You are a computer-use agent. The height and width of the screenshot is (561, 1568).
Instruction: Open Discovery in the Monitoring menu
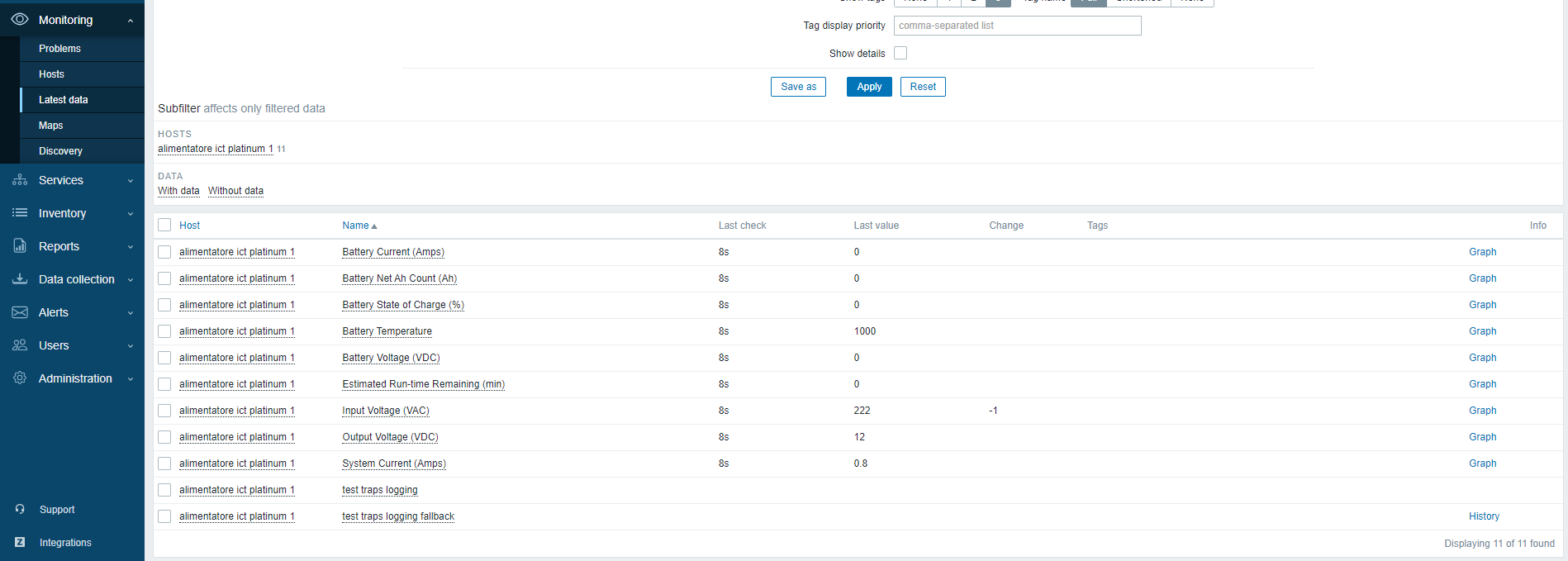(82, 151)
